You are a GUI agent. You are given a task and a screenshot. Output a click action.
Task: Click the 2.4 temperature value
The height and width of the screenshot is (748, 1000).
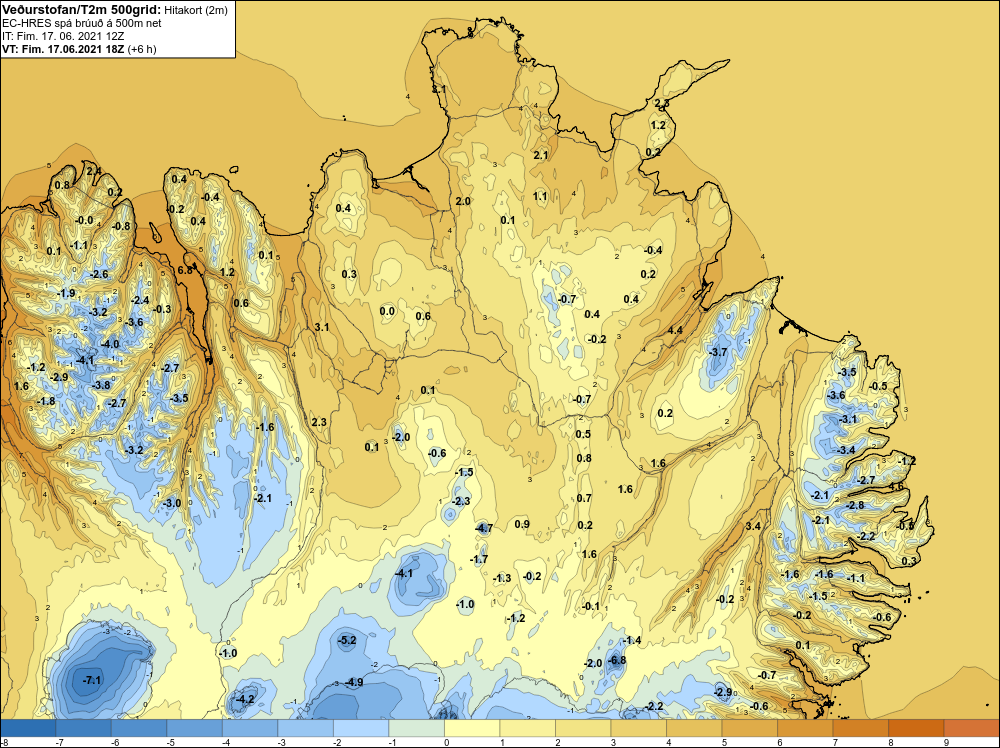click(94, 171)
